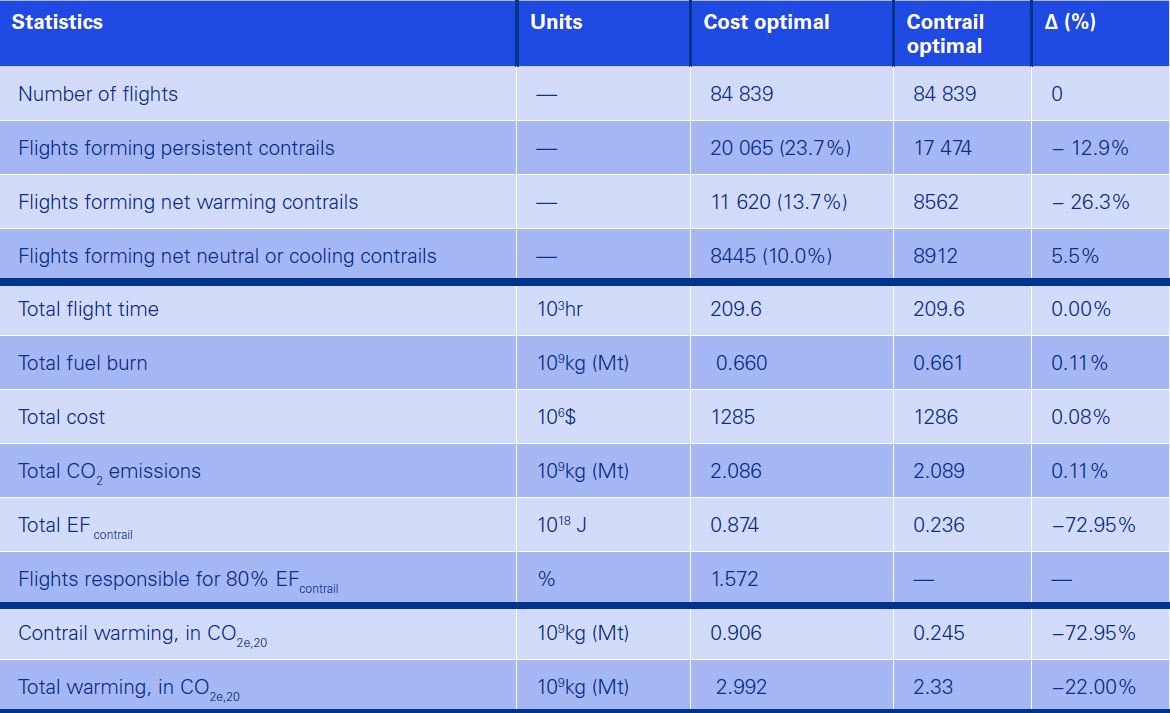Image resolution: width=1170 pixels, height=713 pixels.
Task: Click the Cost optimal column header
Action: pyautogui.click(x=766, y=22)
